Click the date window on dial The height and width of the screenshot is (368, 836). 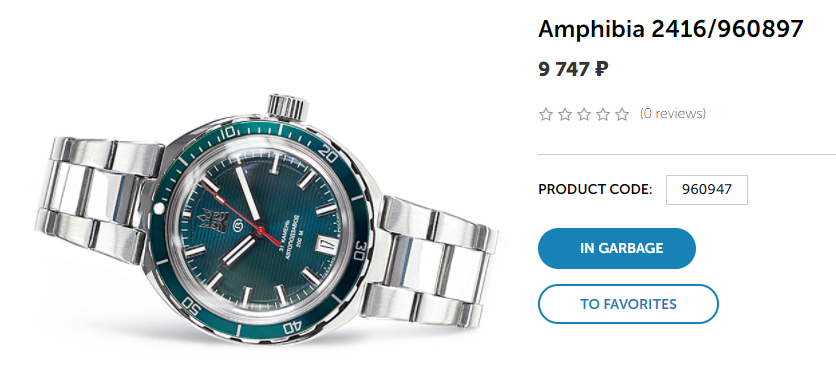point(326,245)
